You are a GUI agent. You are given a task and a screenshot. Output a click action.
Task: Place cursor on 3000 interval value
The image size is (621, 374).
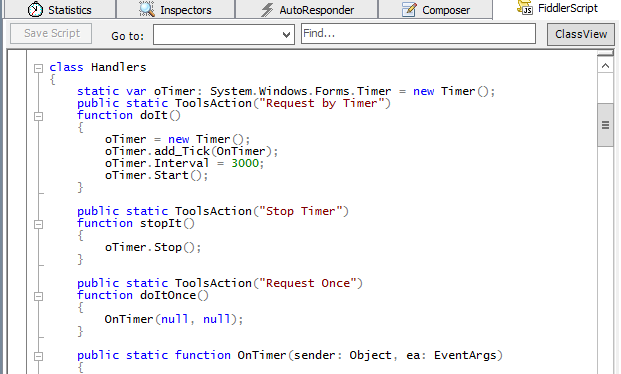245,163
